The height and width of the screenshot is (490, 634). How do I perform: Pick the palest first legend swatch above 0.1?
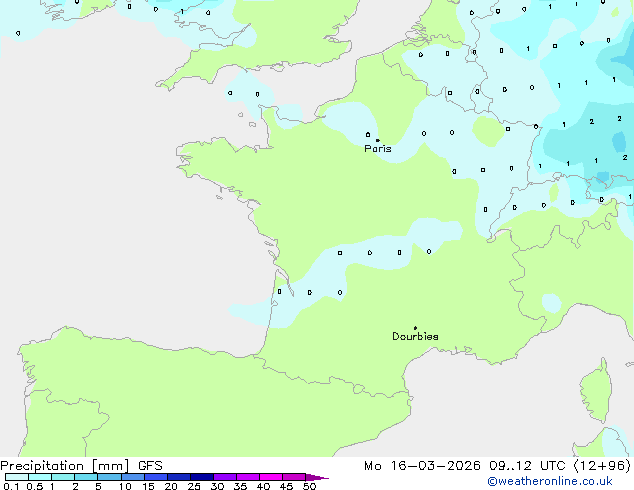(17, 477)
